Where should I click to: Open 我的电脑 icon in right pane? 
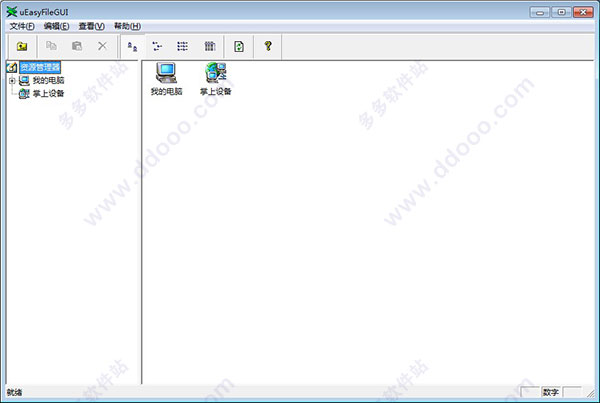pos(166,73)
